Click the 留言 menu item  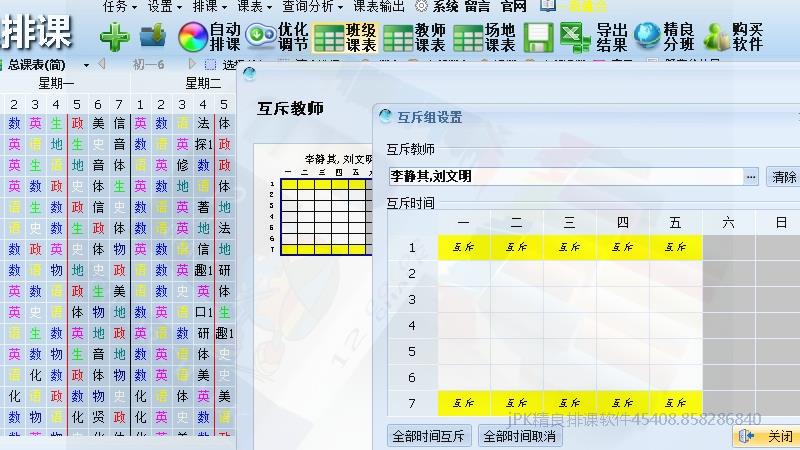tap(477, 6)
